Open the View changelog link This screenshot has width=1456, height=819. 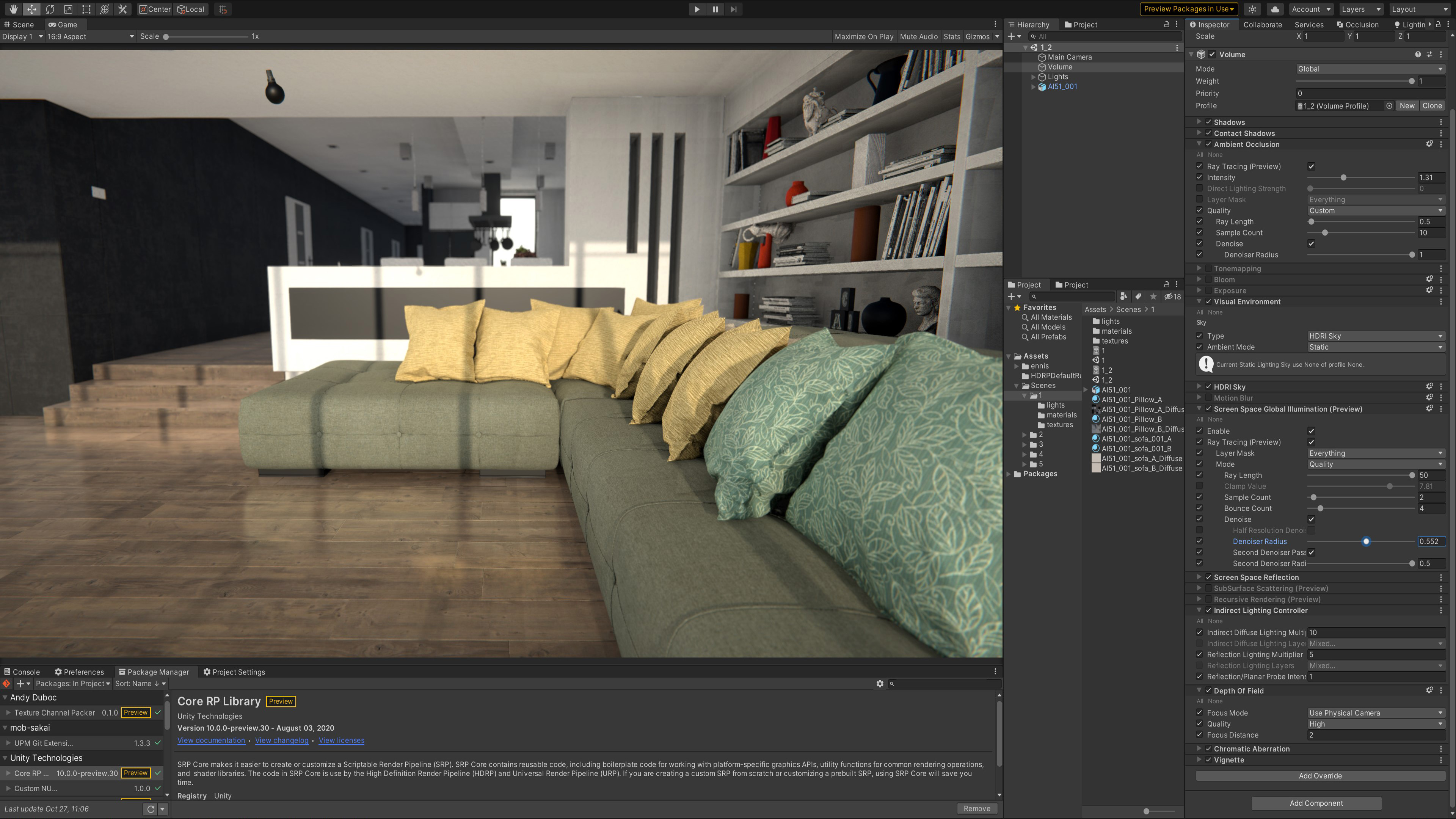click(281, 741)
